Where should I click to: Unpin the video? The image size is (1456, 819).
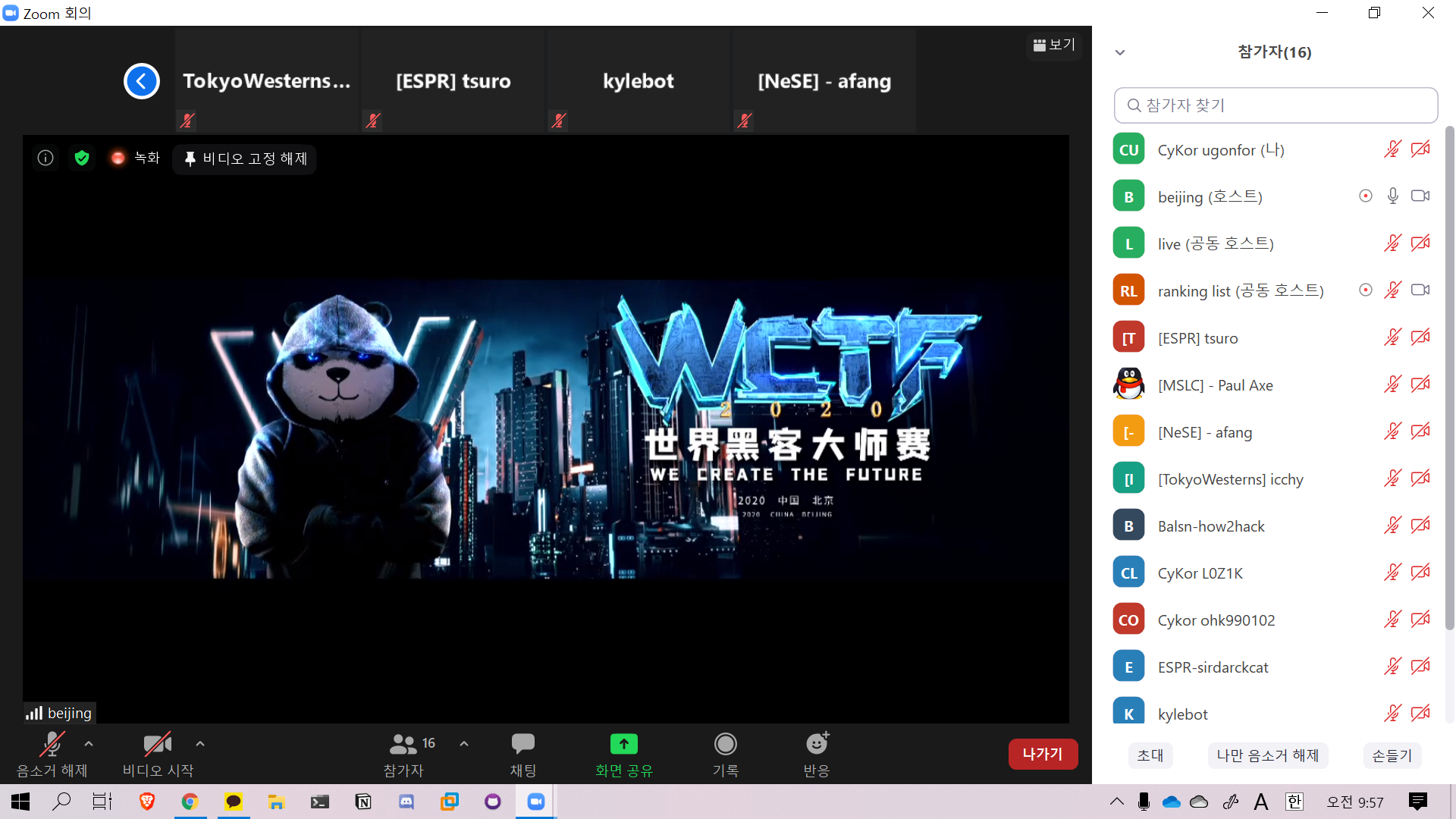click(x=245, y=158)
